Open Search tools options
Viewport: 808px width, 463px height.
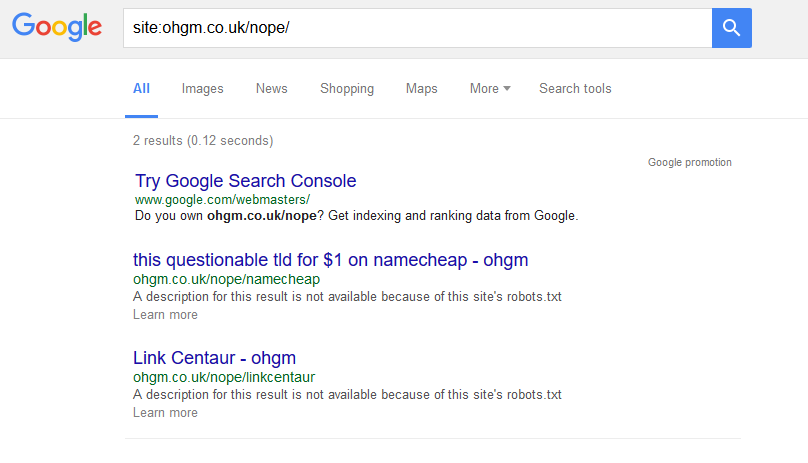(575, 89)
